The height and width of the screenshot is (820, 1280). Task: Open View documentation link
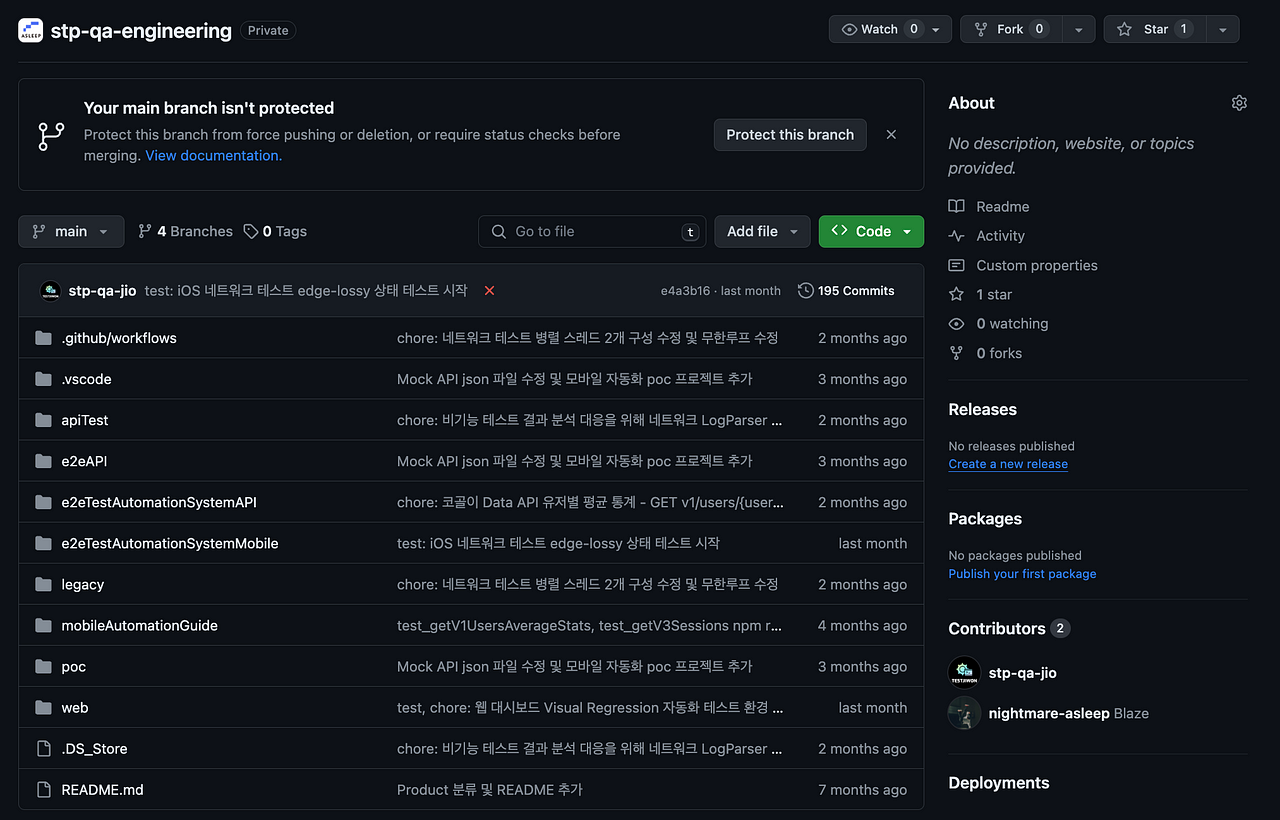214,155
